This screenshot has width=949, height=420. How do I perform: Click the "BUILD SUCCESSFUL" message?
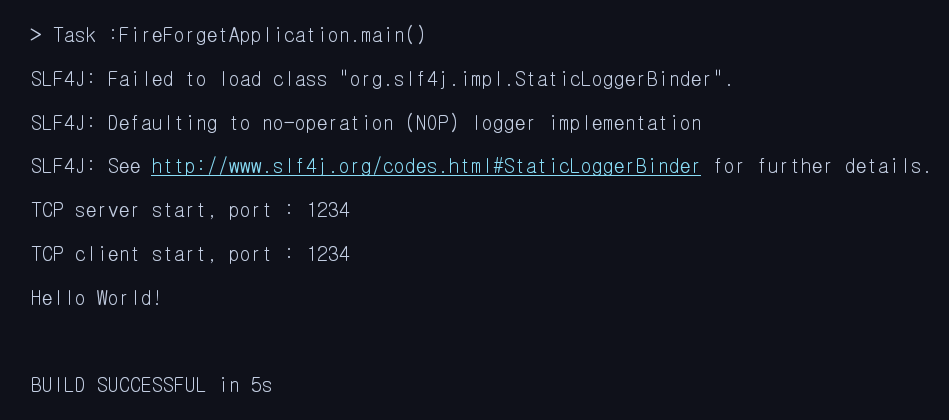pyautogui.click(x=118, y=385)
